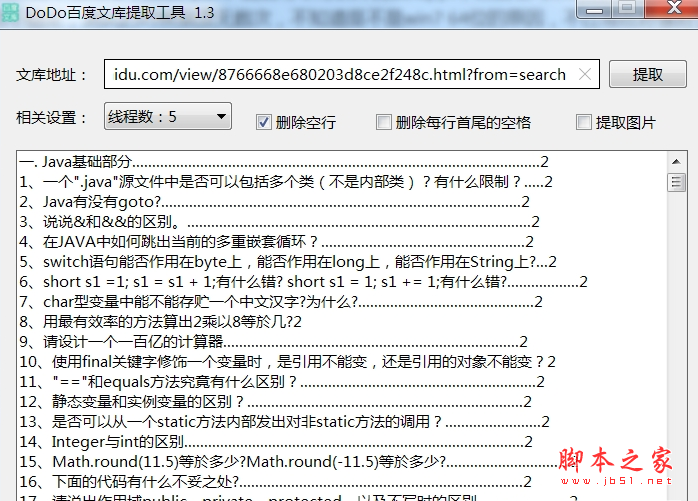Viewport: 698px width, 501px height.
Task: Click the DoDo app icon in title bar
Action: click(x=10, y=12)
